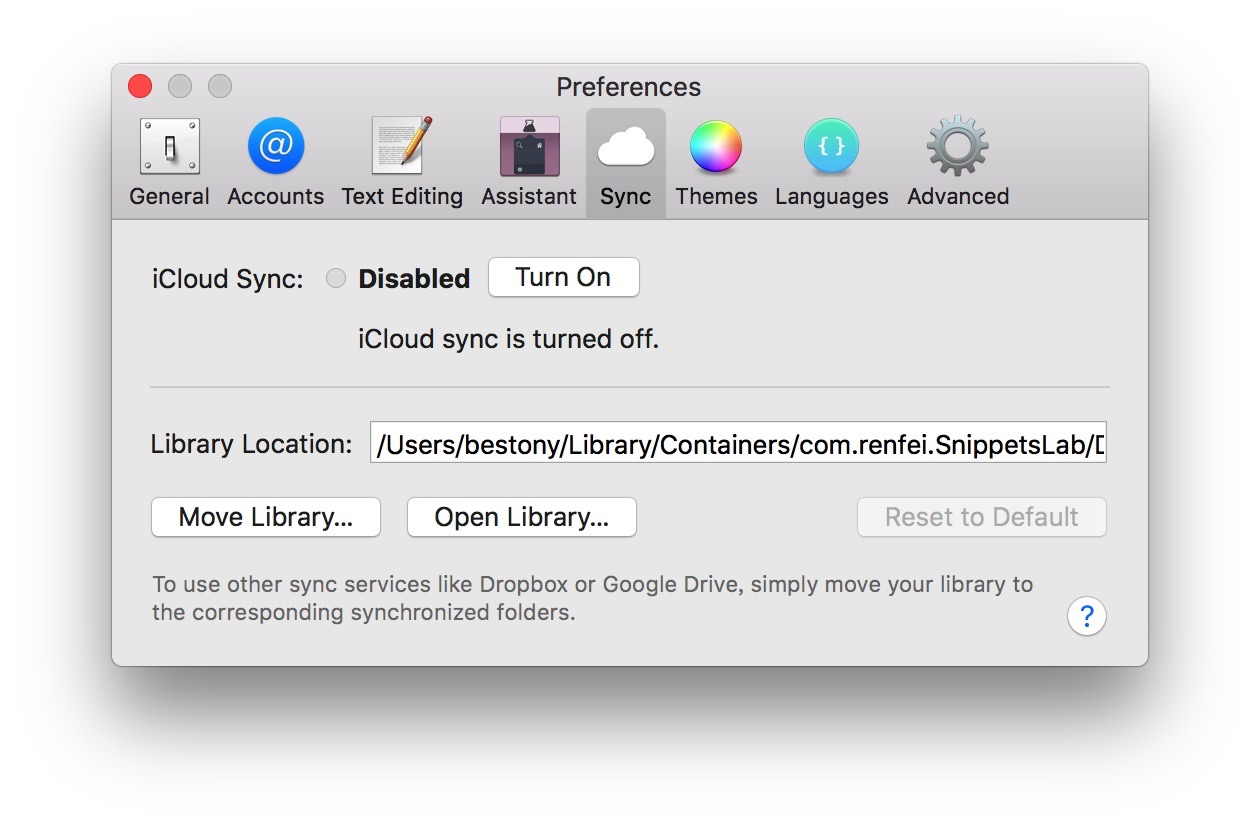Close the Preferences window
This screenshot has width=1260, height=826.
click(x=140, y=87)
